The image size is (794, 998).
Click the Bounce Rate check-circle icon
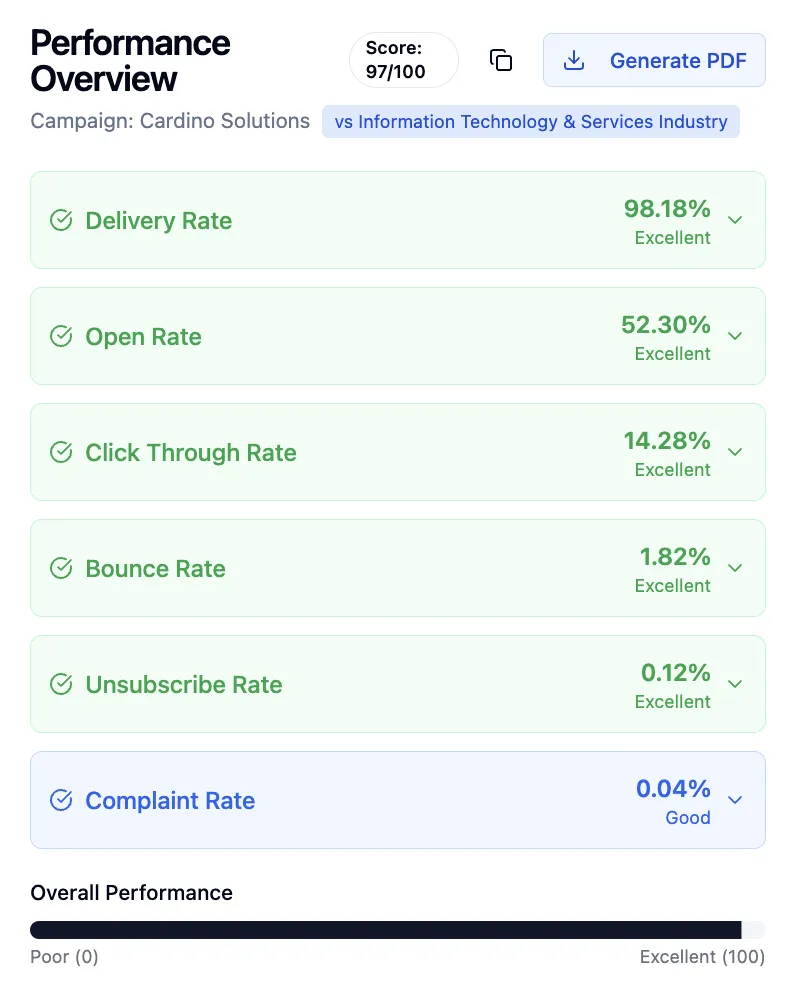point(61,568)
